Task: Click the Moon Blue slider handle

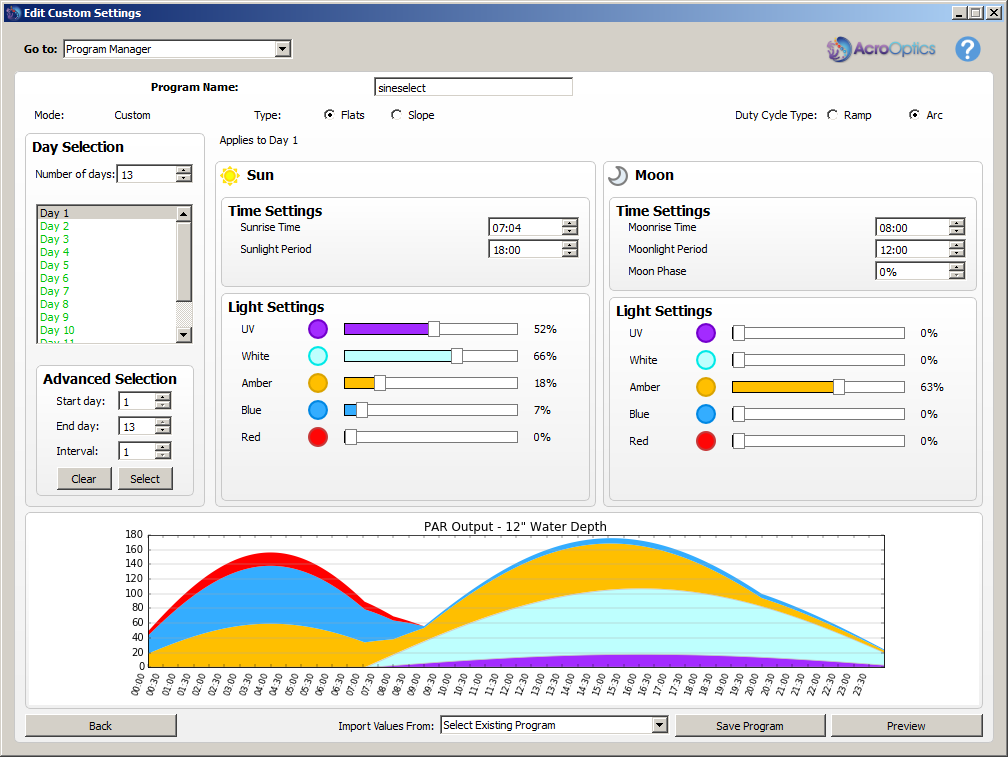Action: (739, 414)
